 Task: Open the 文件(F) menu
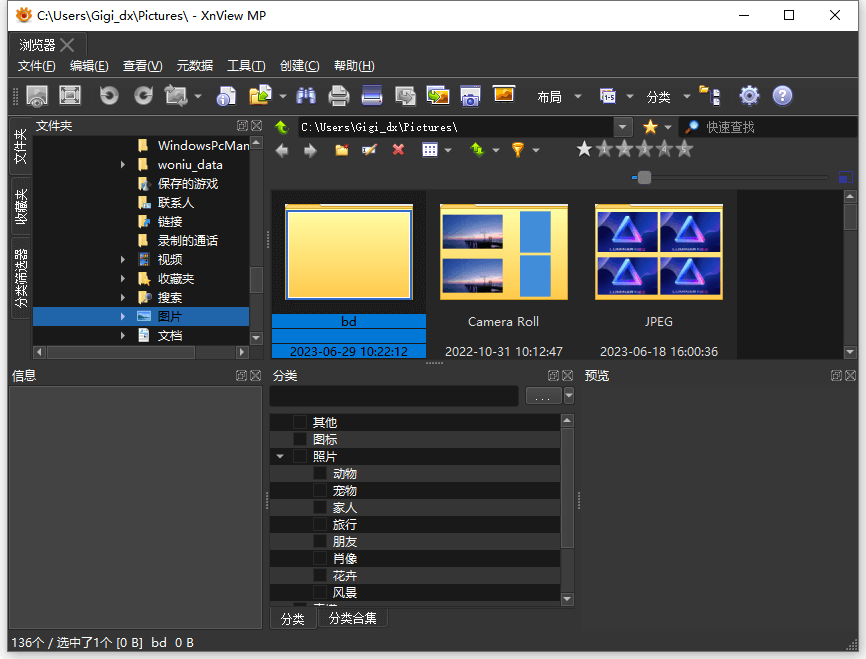pyautogui.click(x=36, y=66)
